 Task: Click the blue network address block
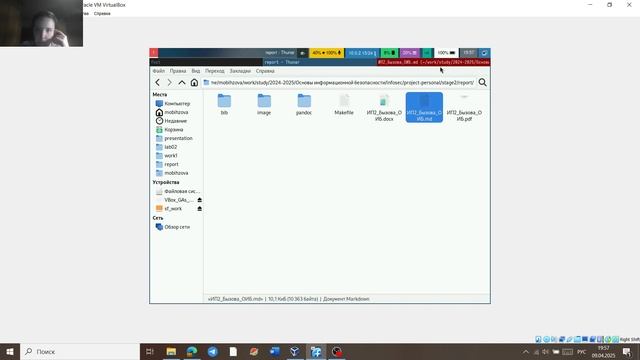pyautogui.click(x=362, y=53)
